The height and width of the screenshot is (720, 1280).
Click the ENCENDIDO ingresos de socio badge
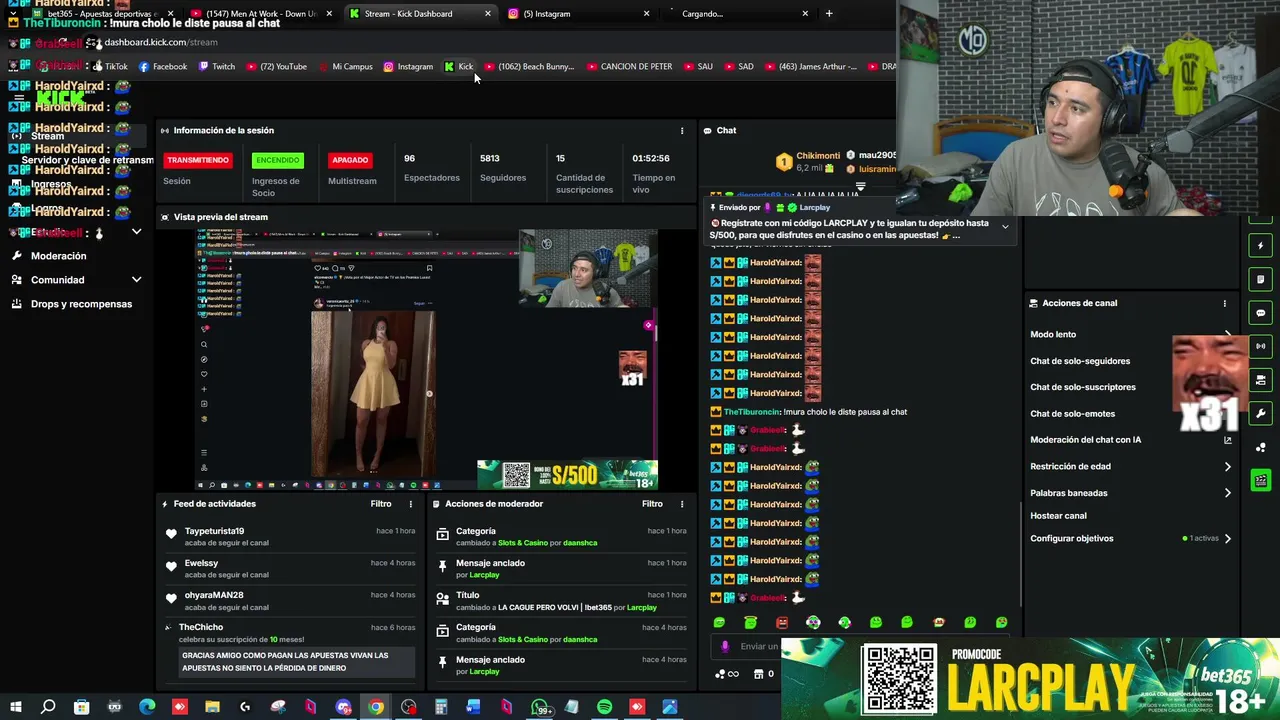(277, 160)
